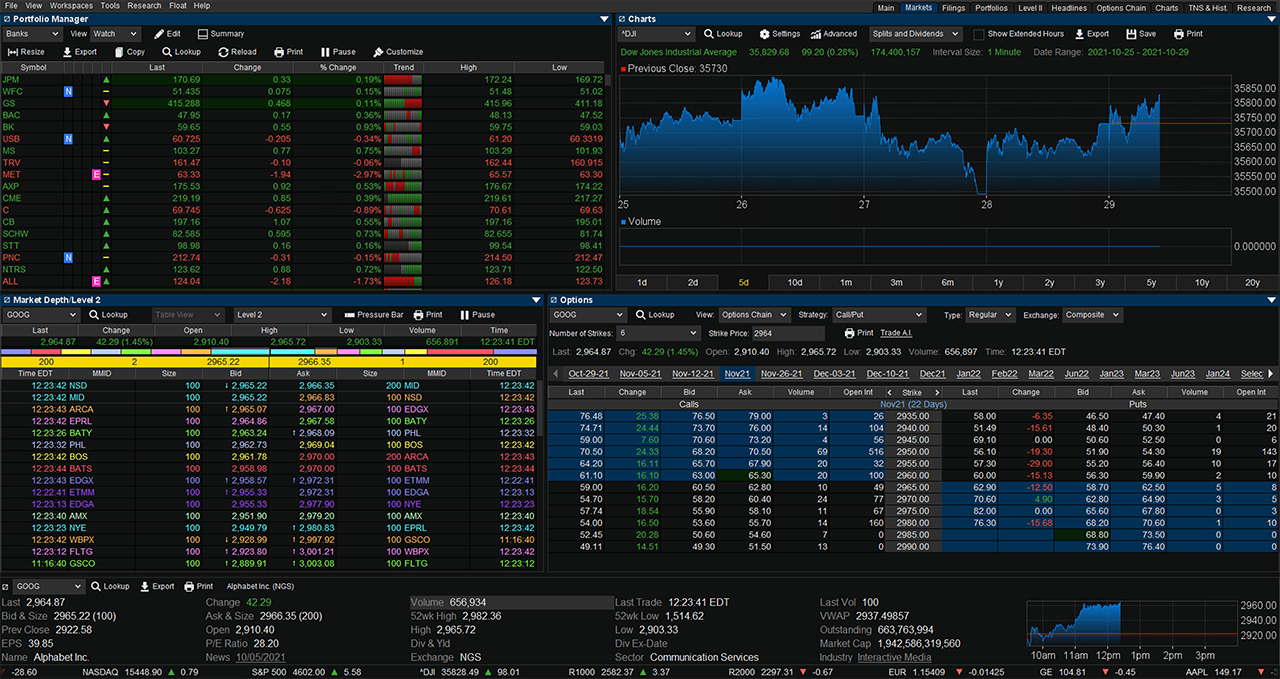Export the Portfolio Manager watchlist
This screenshot has width=1280, height=679.
point(79,52)
